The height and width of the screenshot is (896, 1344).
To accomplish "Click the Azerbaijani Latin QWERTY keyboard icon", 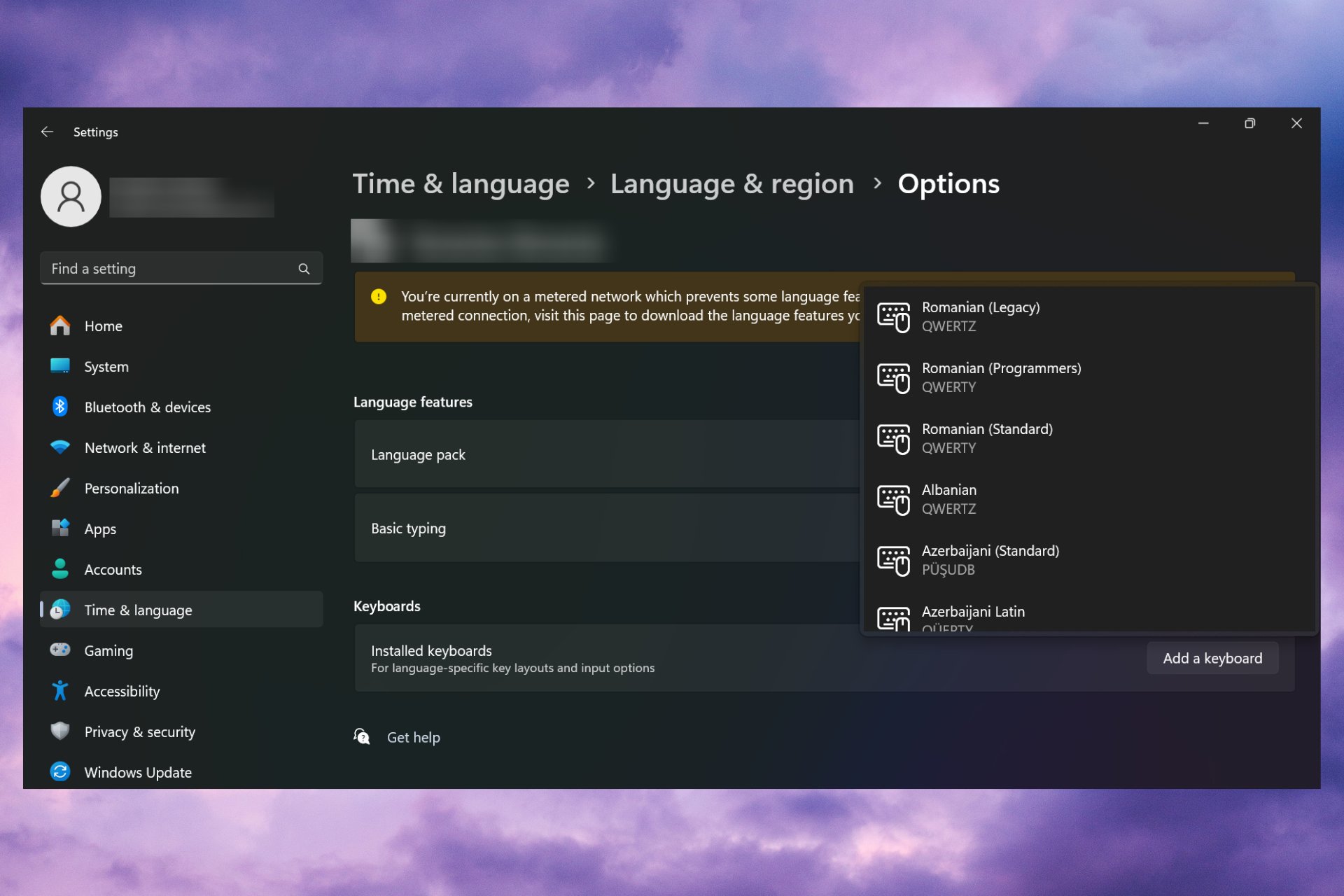I will pos(894,617).
